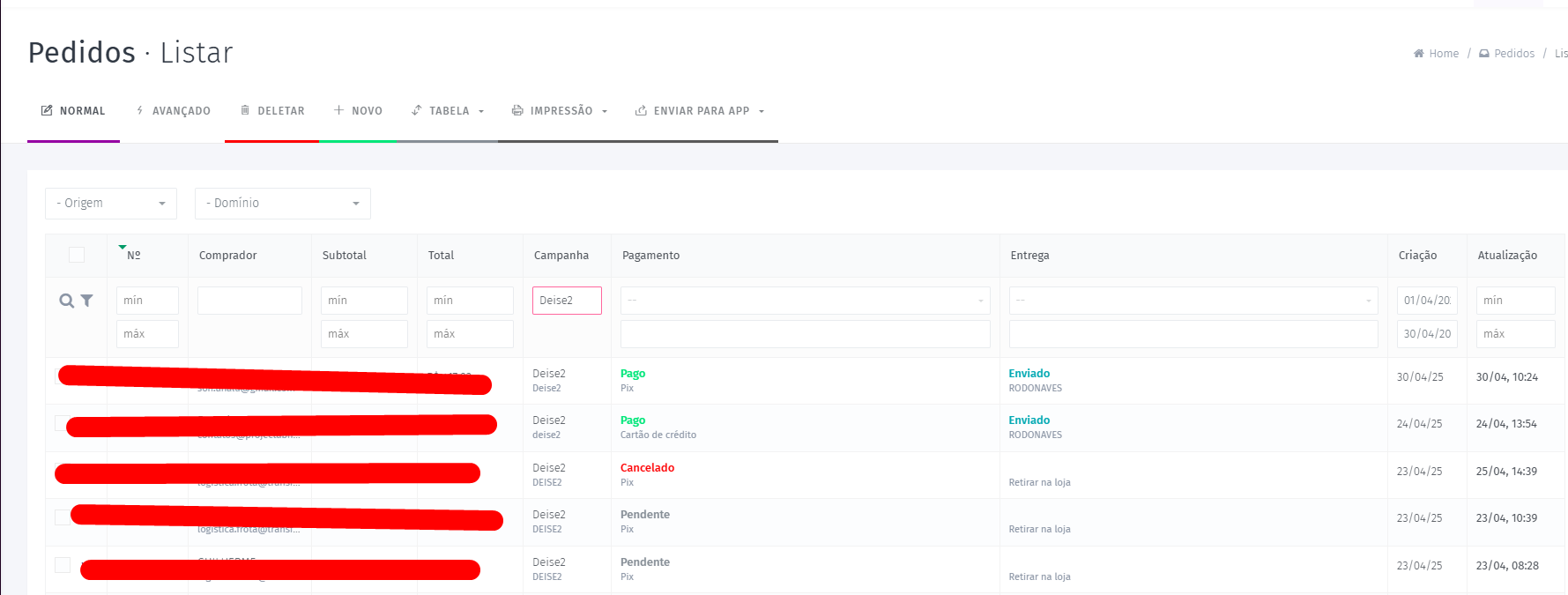Click the funnel filter icon
The width and height of the screenshot is (1568, 595).
pyautogui.click(x=87, y=301)
